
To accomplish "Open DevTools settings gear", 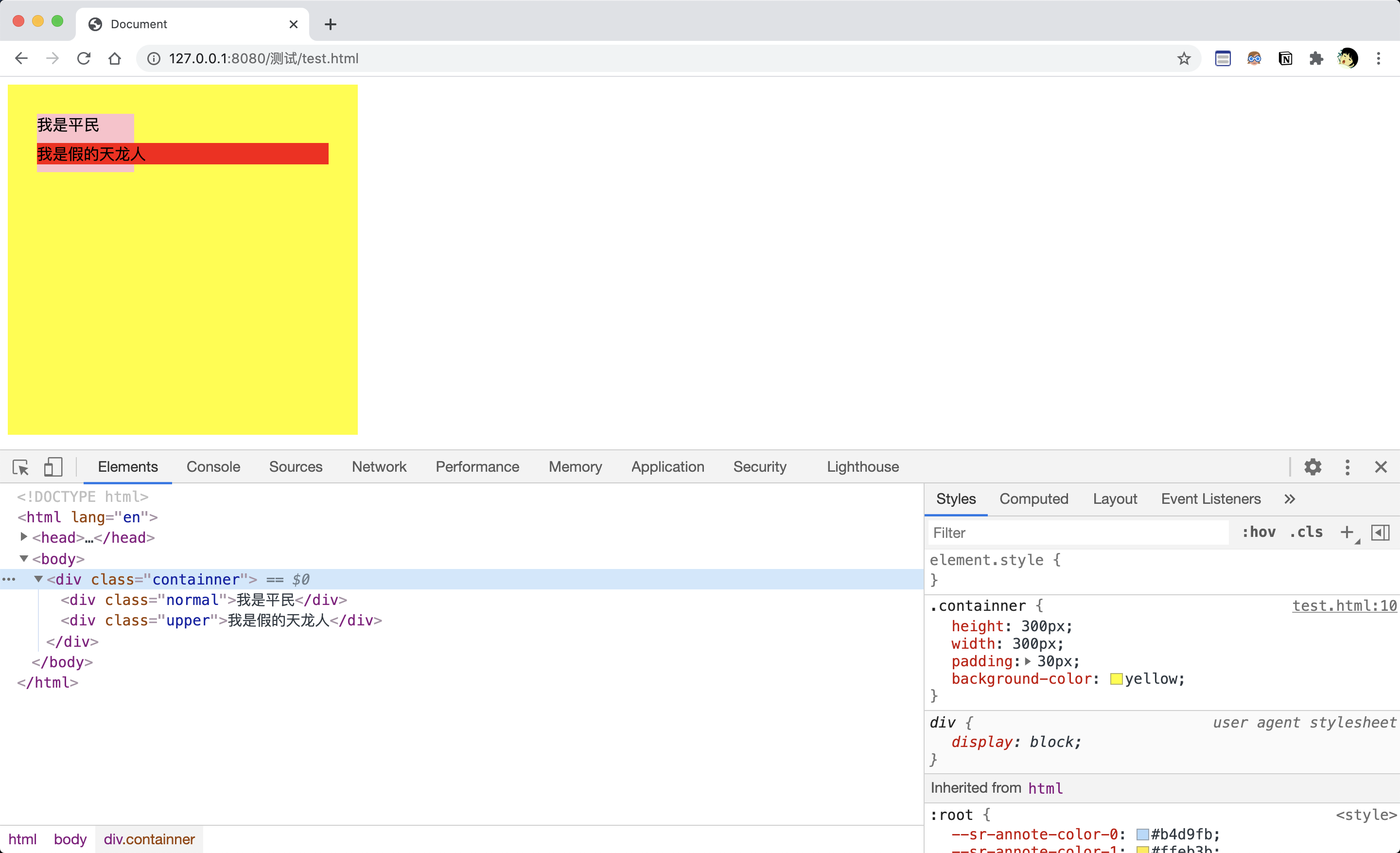I will pyautogui.click(x=1312, y=467).
